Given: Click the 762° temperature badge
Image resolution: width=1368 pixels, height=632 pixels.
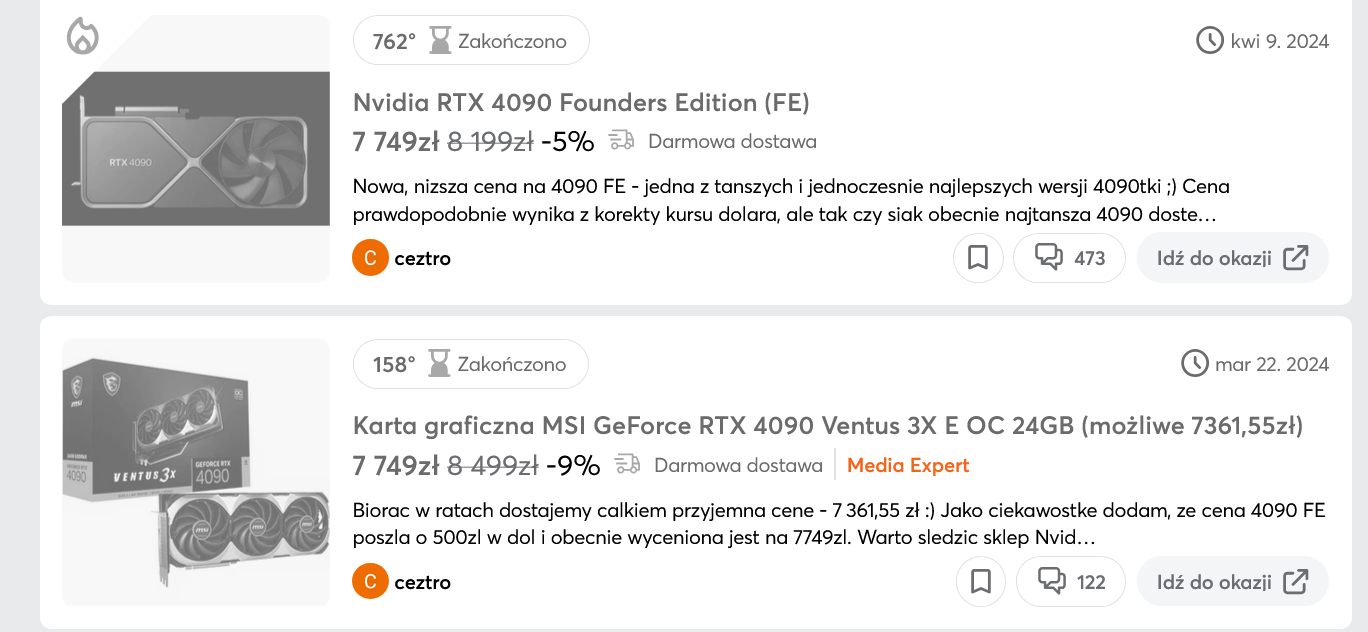Looking at the screenshot, I should pyautogui.click(x=394, y=41).
